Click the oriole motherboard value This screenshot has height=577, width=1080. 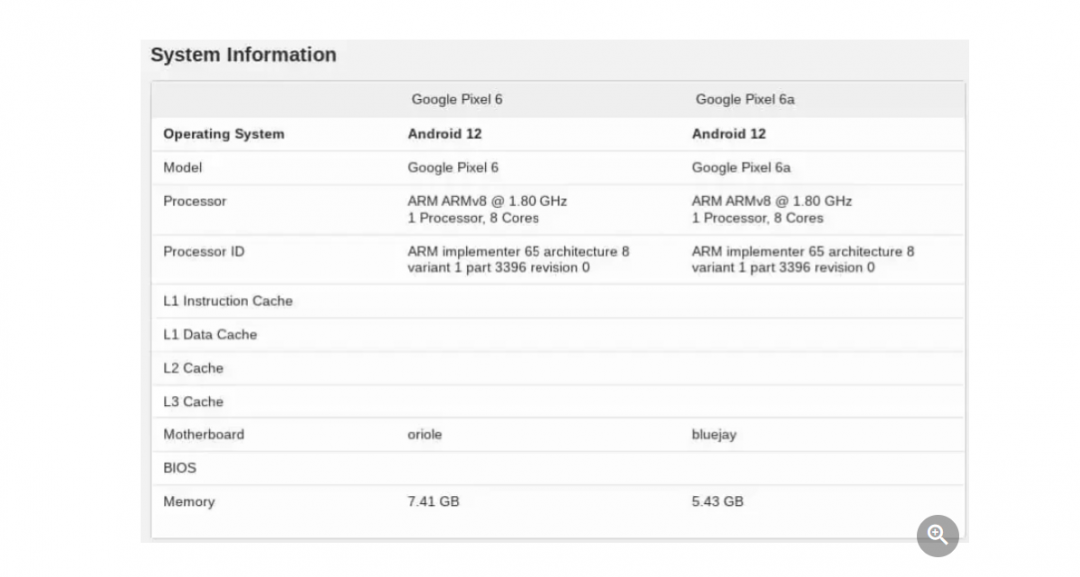424,434
